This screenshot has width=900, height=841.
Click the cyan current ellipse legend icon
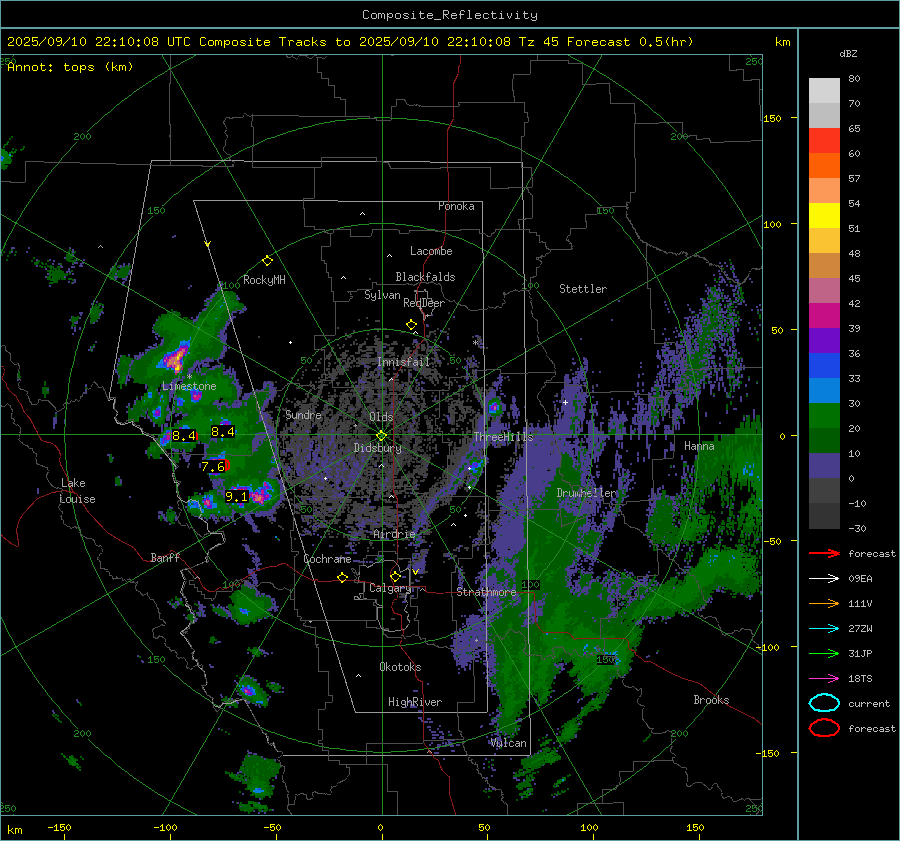(824, 703)
